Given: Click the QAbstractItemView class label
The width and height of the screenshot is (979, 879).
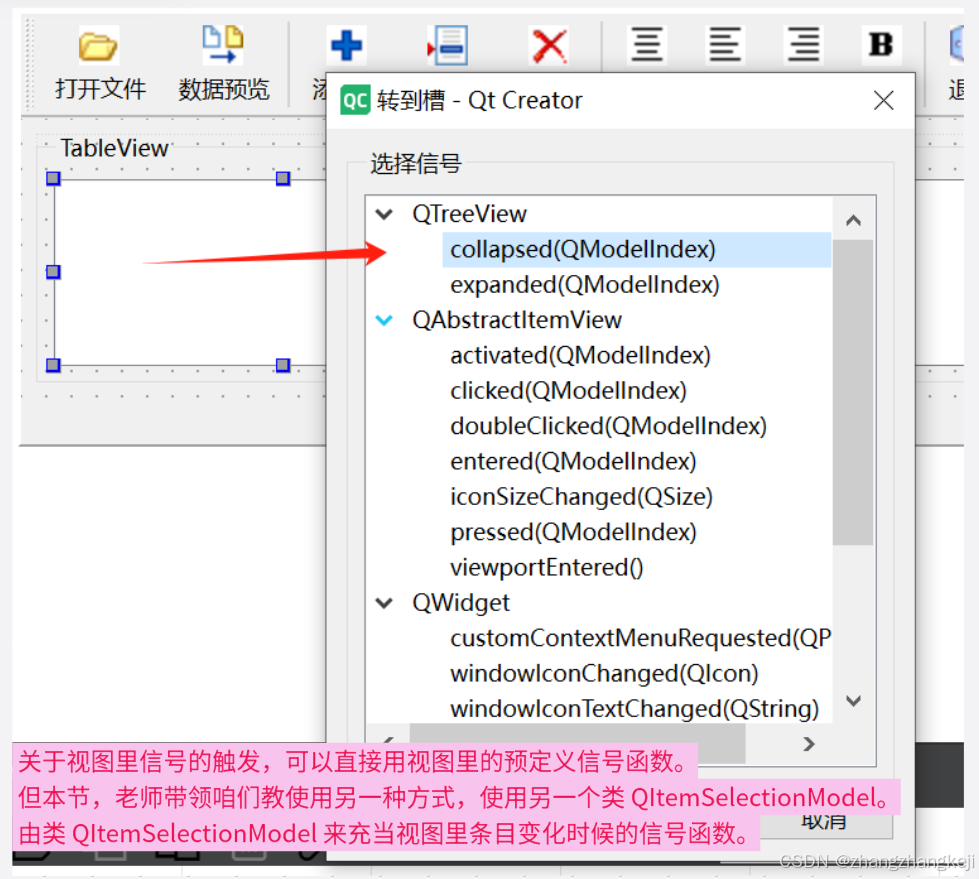Looking at the screenshot, I should (x=517, y=320).
